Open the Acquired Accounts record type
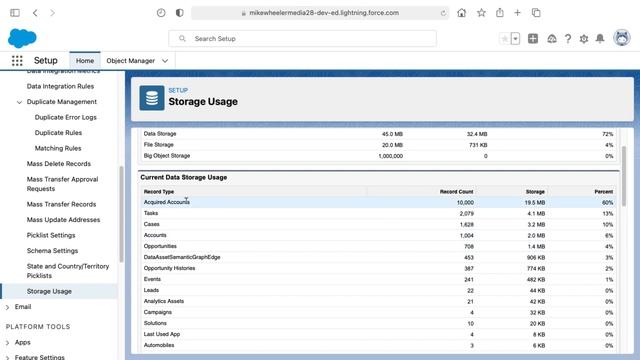Viewport: 640px width, 360px height. click(x=167, y=202)
